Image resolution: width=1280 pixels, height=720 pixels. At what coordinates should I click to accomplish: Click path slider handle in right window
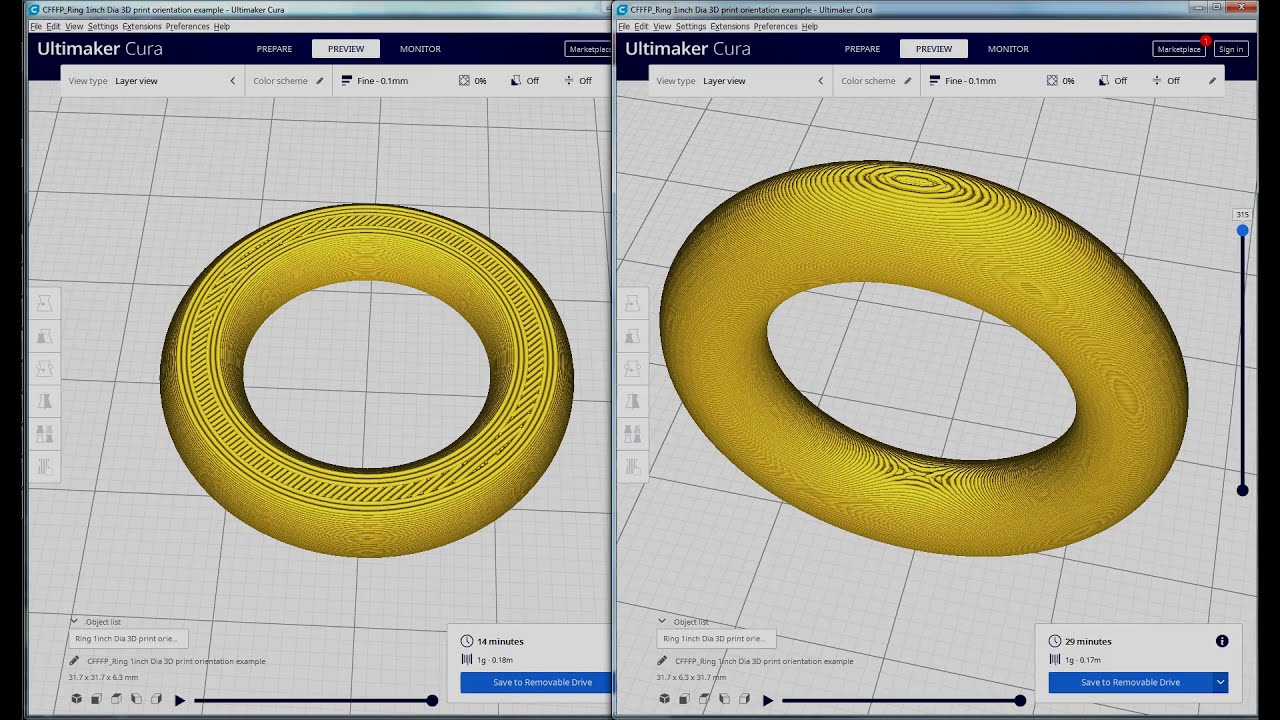[x=1020, y=701]
